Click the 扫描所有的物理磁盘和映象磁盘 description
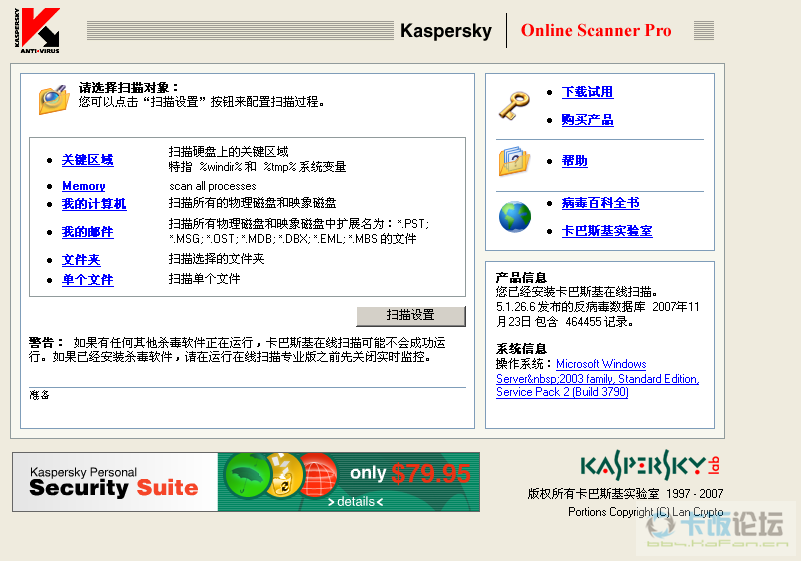 tap(252, 203)
